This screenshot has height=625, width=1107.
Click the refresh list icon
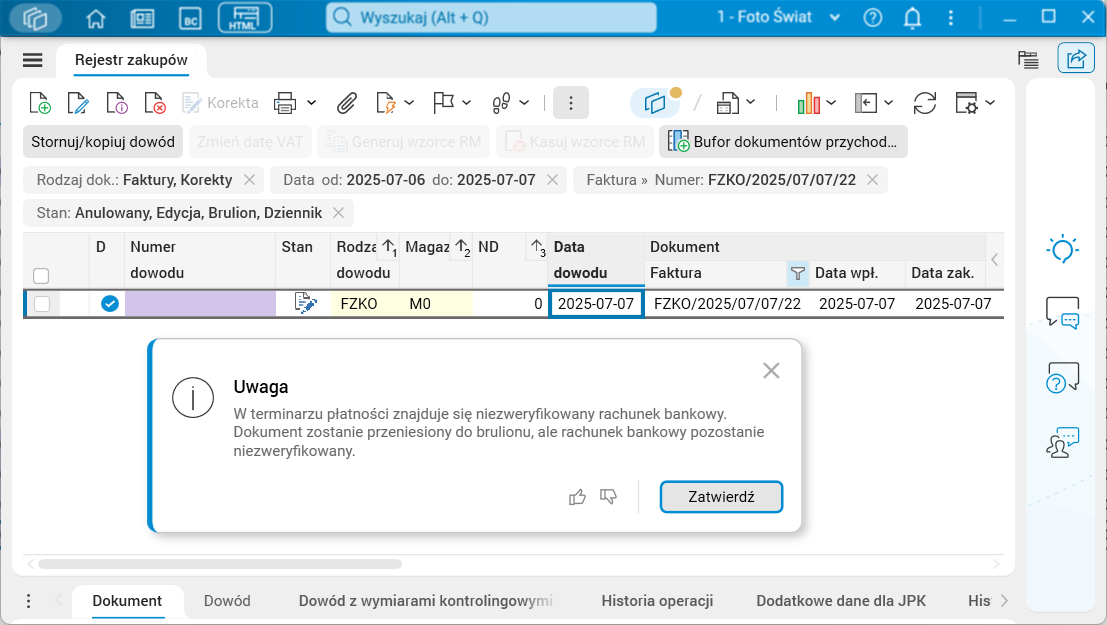[x=924, y=103]
